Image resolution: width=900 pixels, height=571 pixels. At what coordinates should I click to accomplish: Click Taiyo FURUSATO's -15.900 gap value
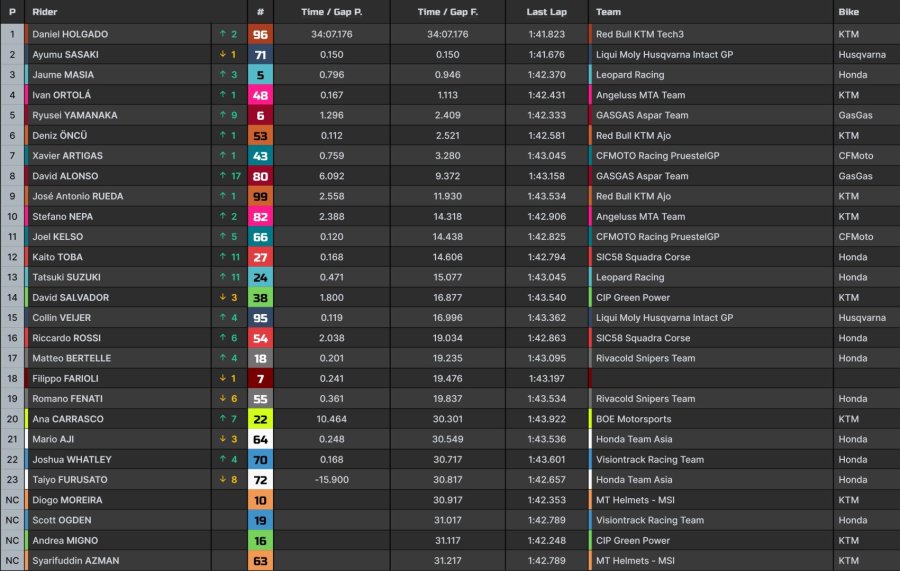pyautogui.click(x=332, y=480)
